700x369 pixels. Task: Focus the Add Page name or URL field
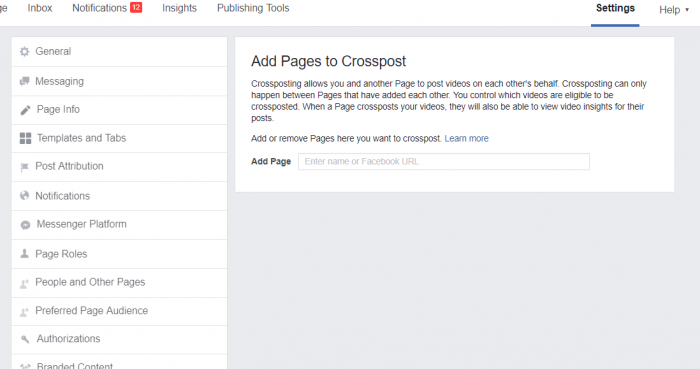tap(444, 162)
